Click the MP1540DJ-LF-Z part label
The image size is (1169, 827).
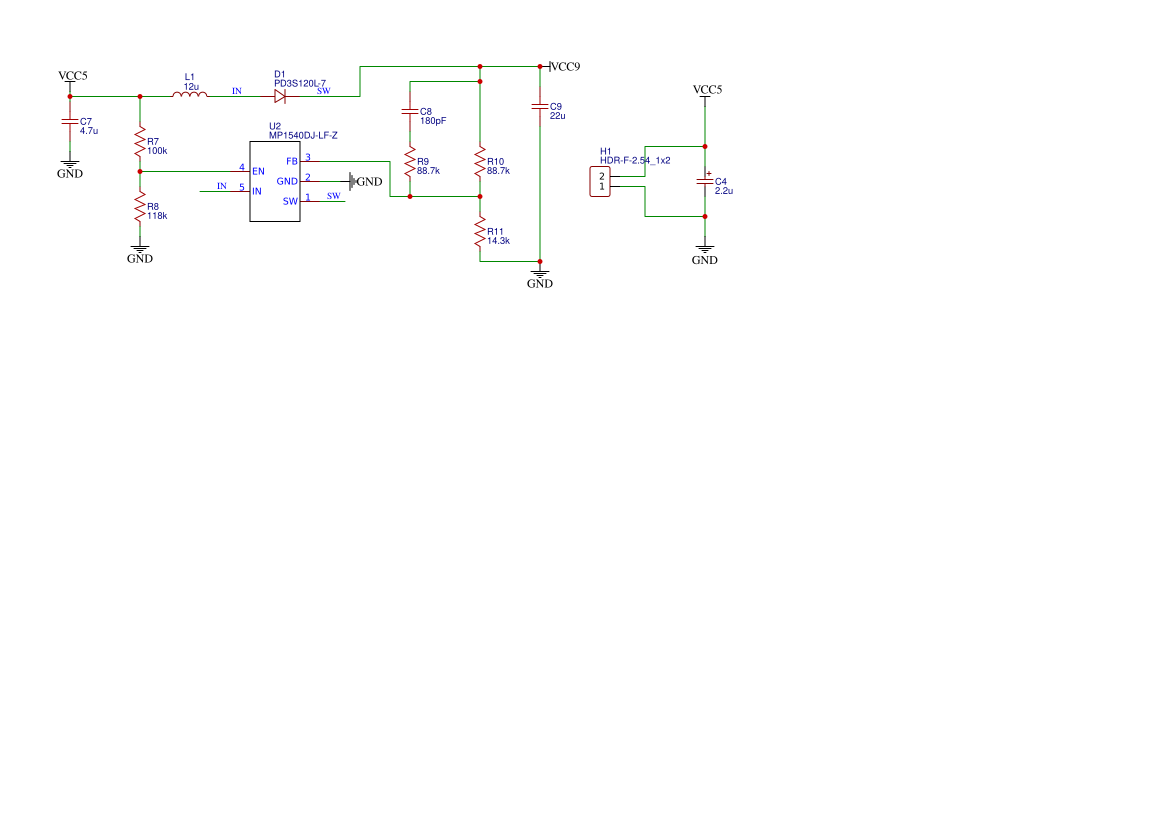303,136
